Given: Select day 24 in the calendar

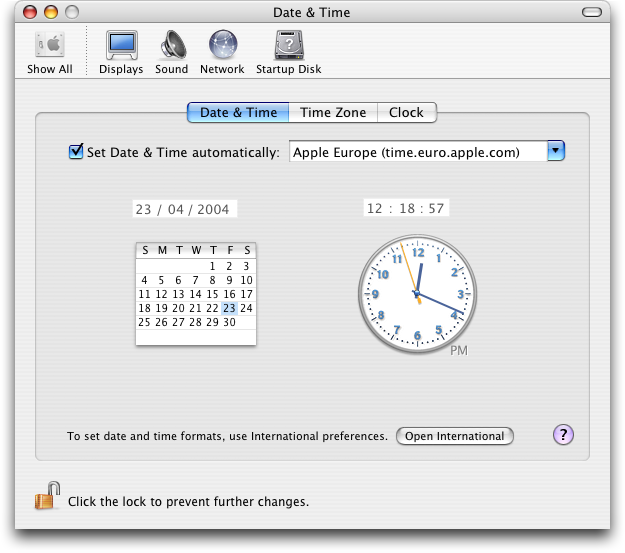Looking at the screenshot, I should click(246, 308).
